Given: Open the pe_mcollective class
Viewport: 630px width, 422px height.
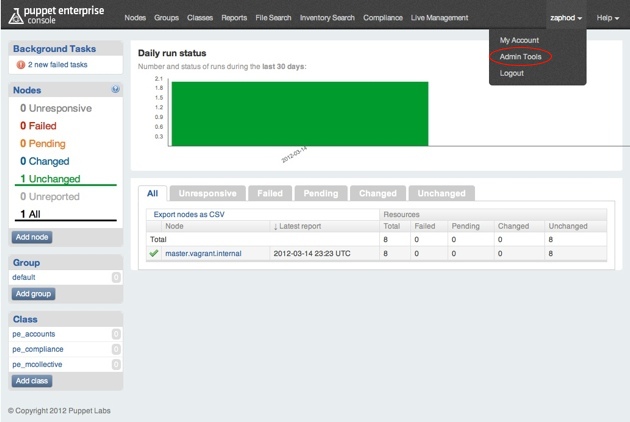Looking at the screenshot, I should click(x=37, y=365).
